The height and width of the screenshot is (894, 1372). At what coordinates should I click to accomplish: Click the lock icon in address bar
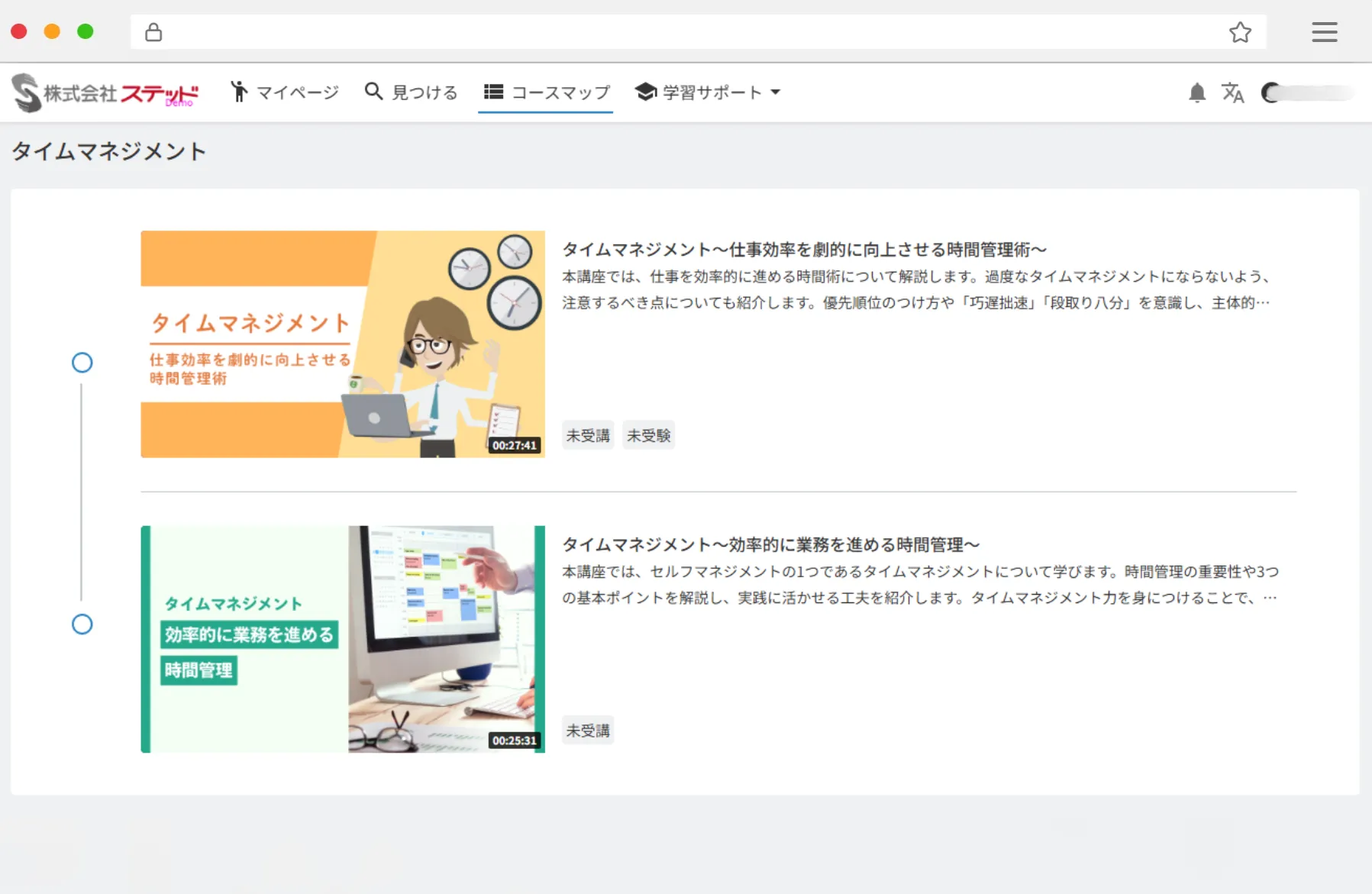[x=153, y=32]
